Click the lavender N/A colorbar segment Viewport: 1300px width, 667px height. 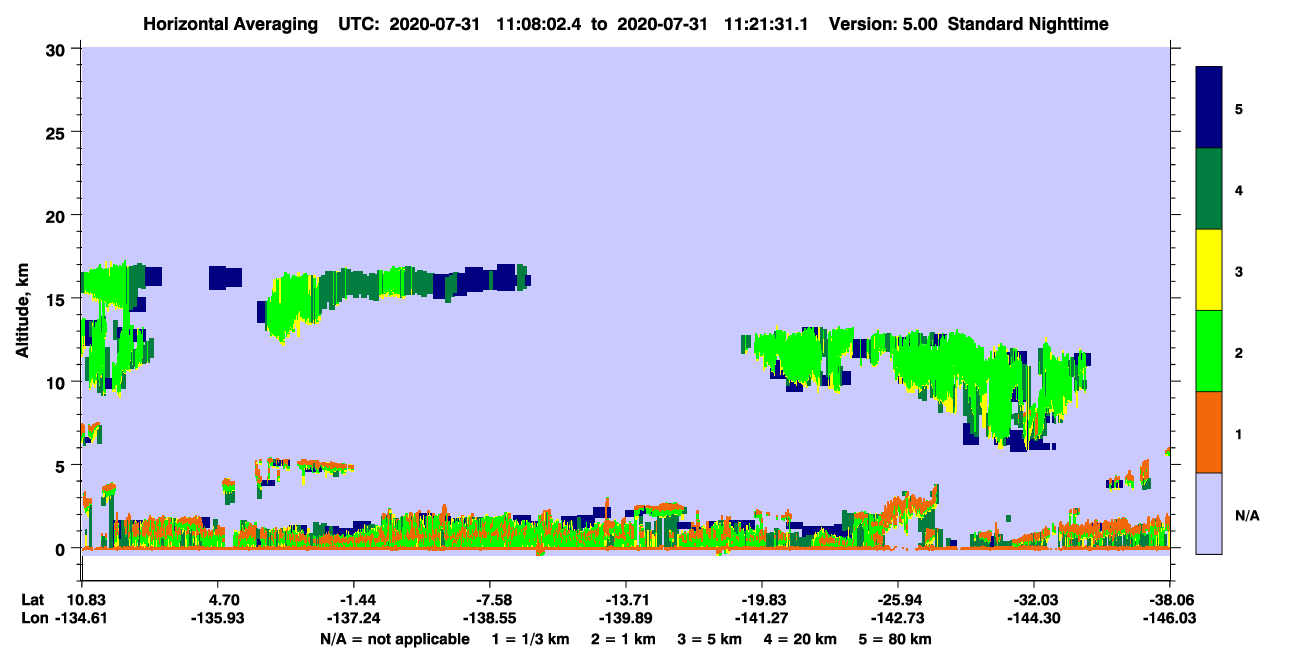[x=1209, y=512]
